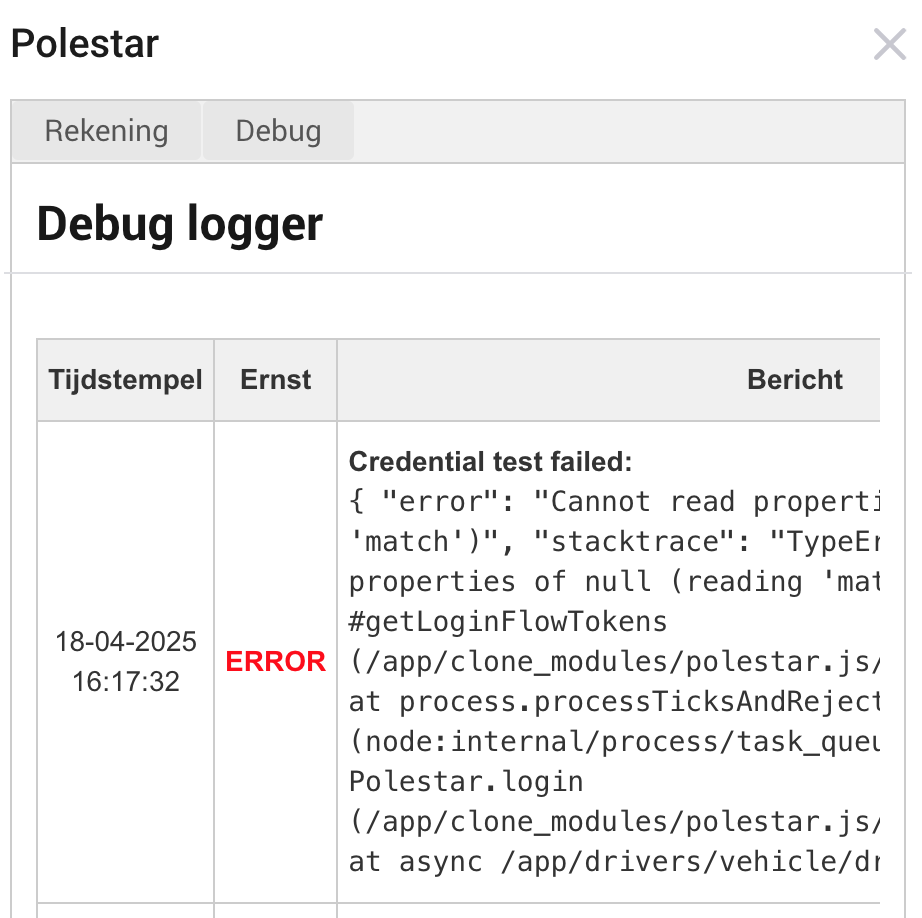Click the "Credential test failed:" bold text

click(491, 462)
